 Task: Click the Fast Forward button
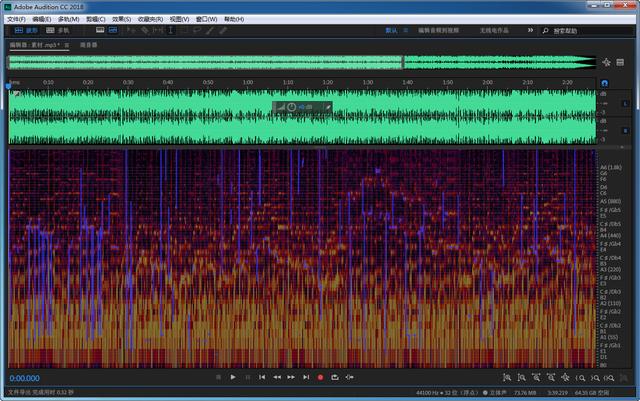291,377
